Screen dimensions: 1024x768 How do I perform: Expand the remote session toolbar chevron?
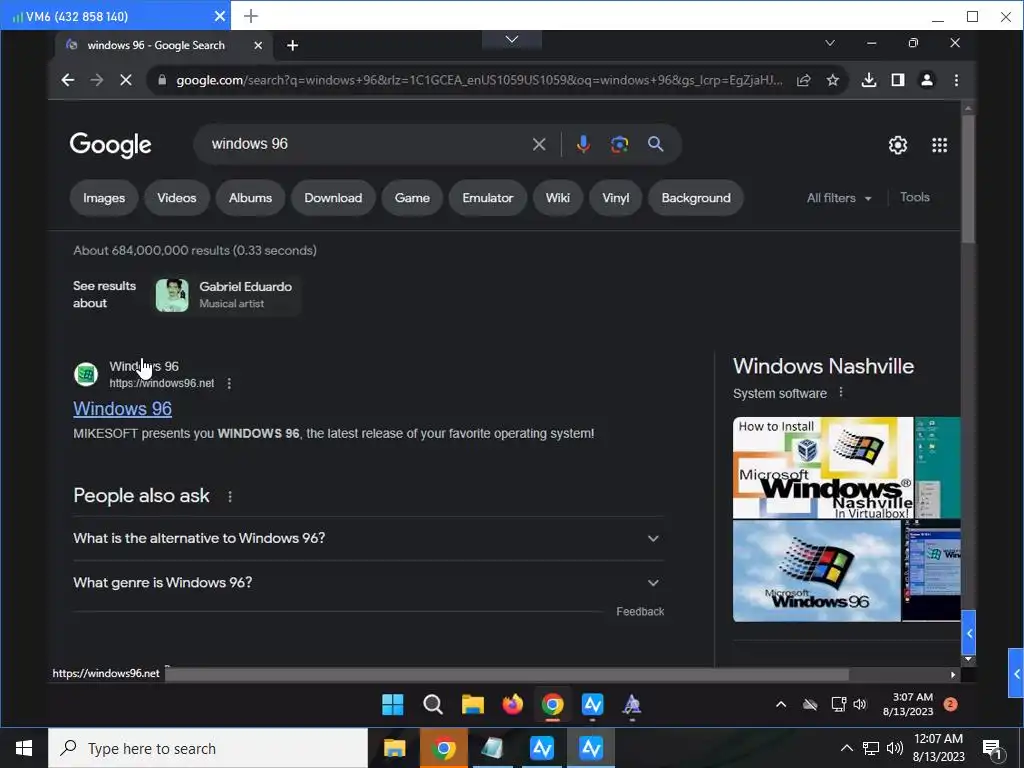[x=512, y=39]
